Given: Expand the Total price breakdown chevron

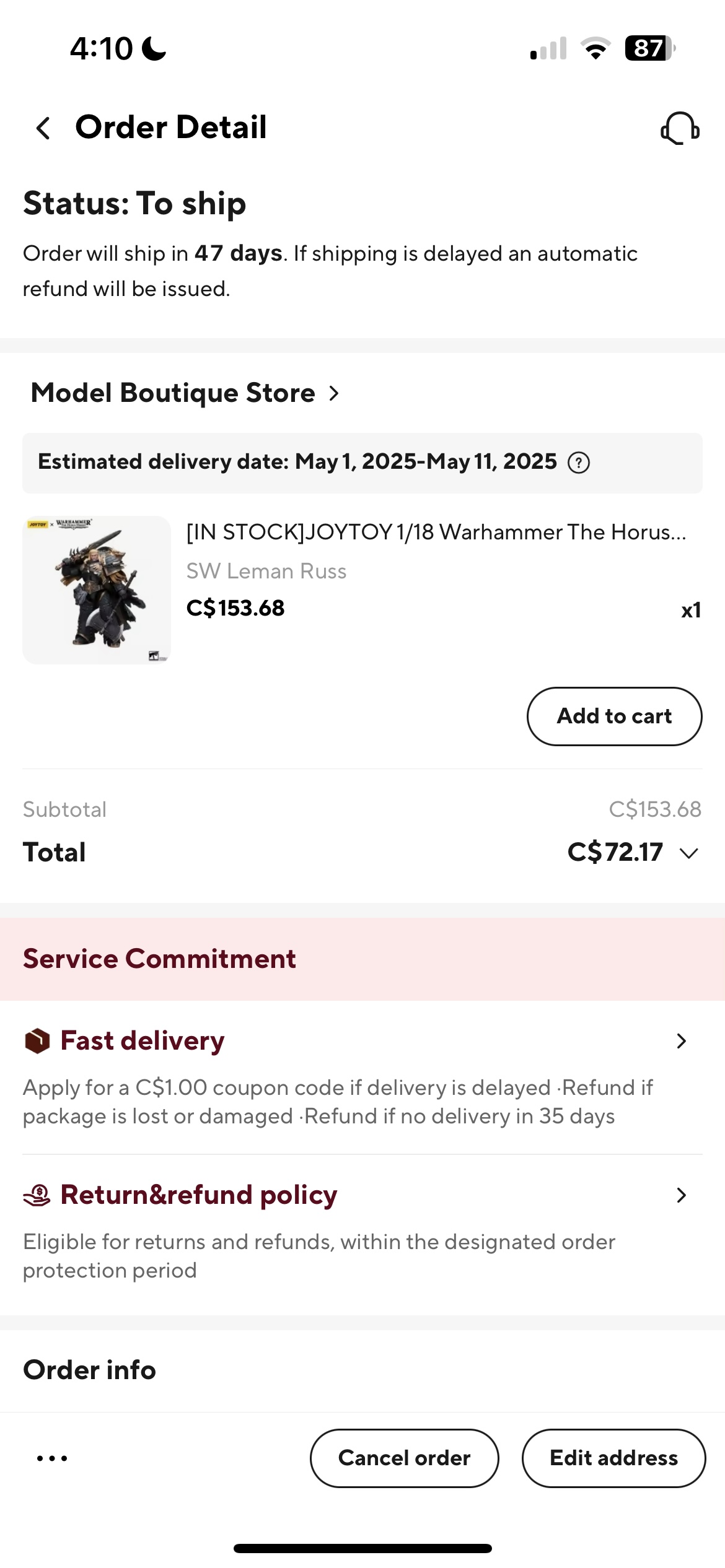Looking at the screenshot, I should point(689,853).
